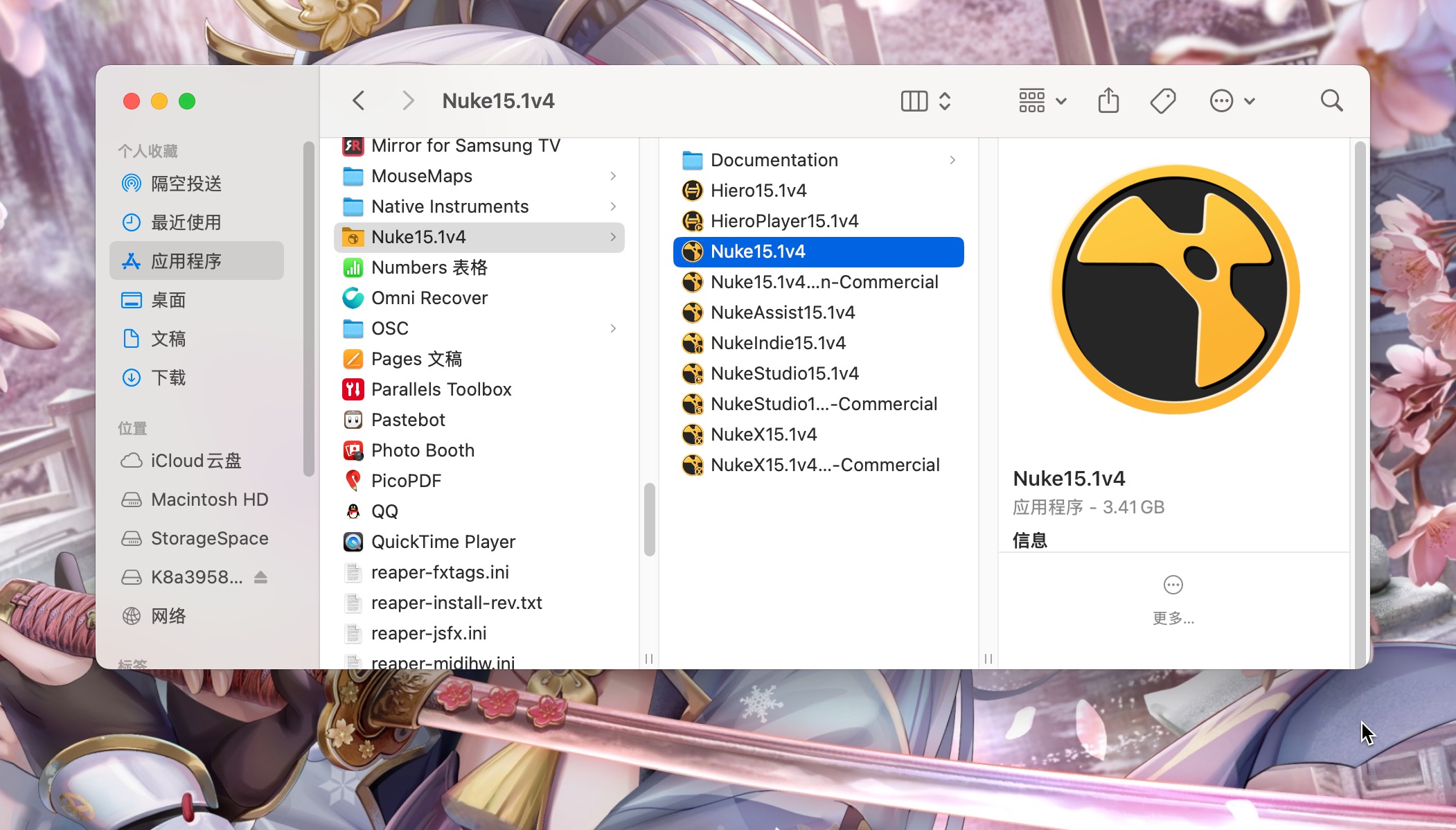Select Macintosh HD in the sidebar
The height and width of the screenshot is (830, 1456).
pos(209,500)
